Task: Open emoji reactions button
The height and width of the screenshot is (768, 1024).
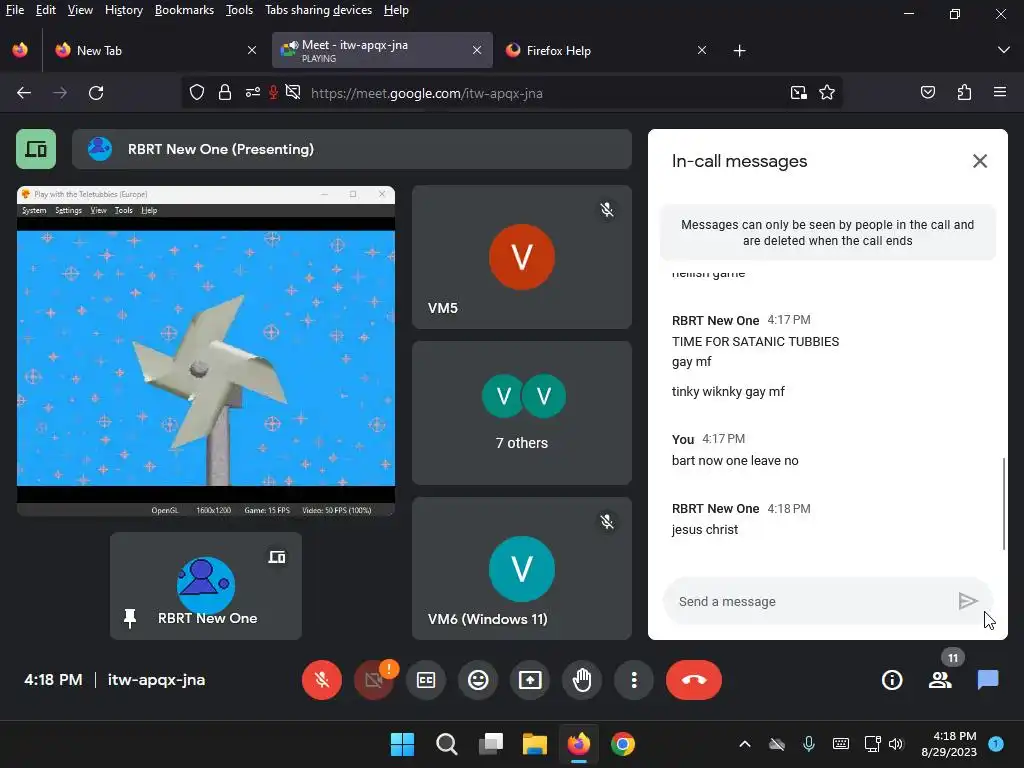Action: coord(478,680)
